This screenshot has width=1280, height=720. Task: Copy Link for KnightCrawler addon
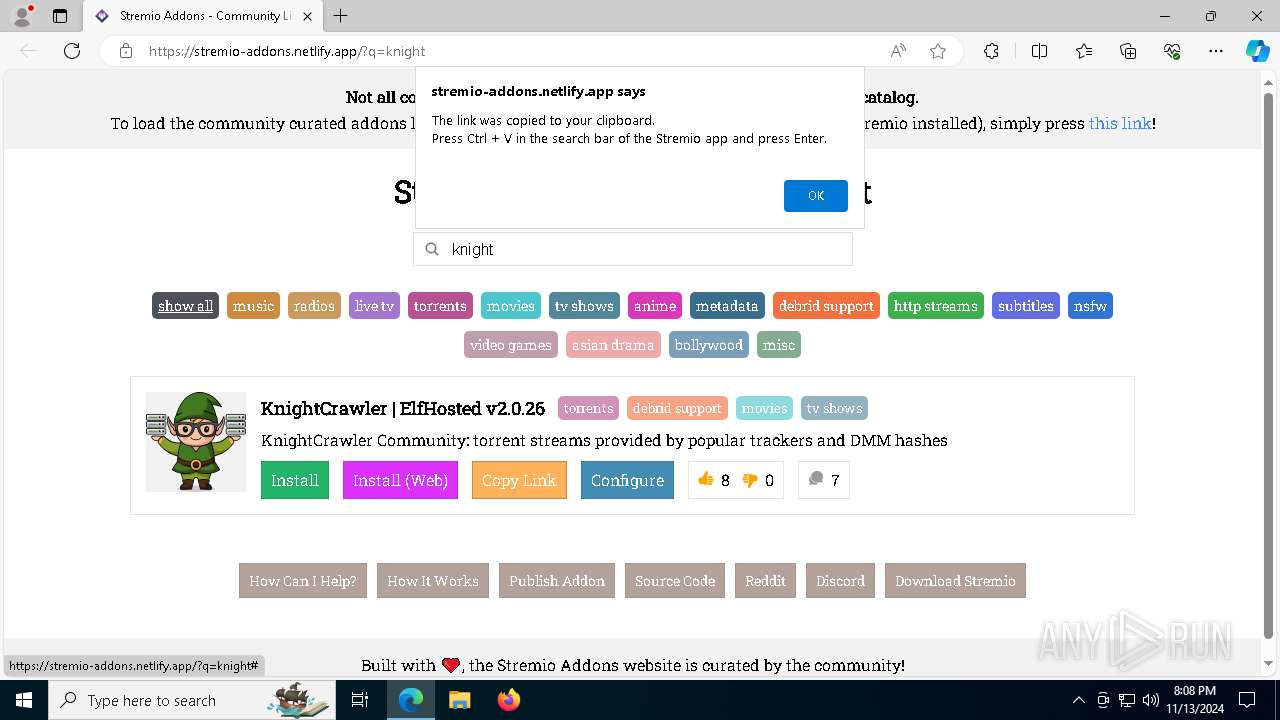519,480
